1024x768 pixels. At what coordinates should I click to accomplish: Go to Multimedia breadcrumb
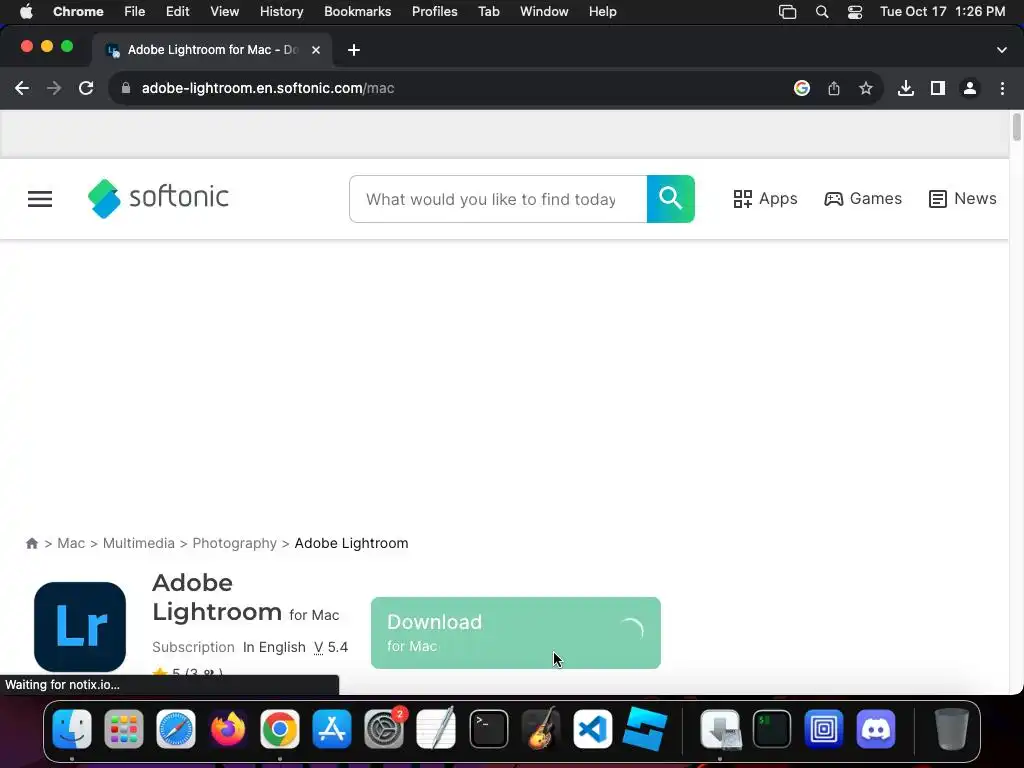pos(138,543)
